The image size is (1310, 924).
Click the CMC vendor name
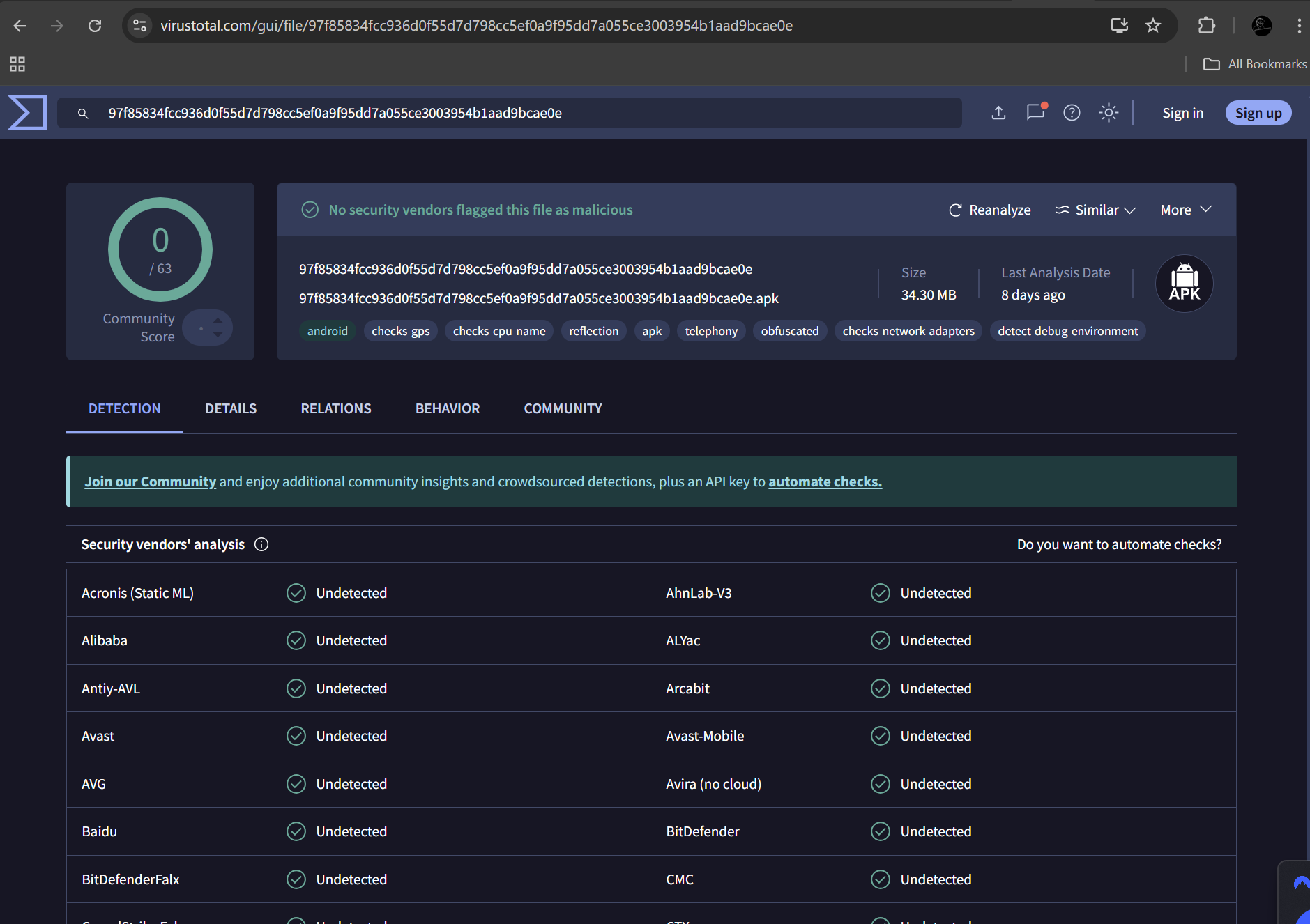(680, 879)
